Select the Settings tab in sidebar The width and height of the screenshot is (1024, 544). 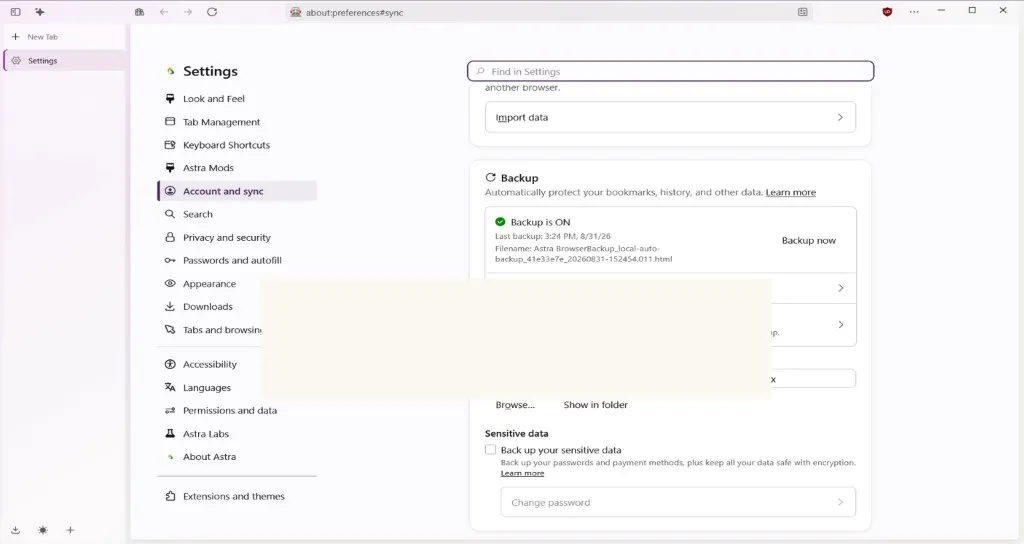click(x=64, y=60)
